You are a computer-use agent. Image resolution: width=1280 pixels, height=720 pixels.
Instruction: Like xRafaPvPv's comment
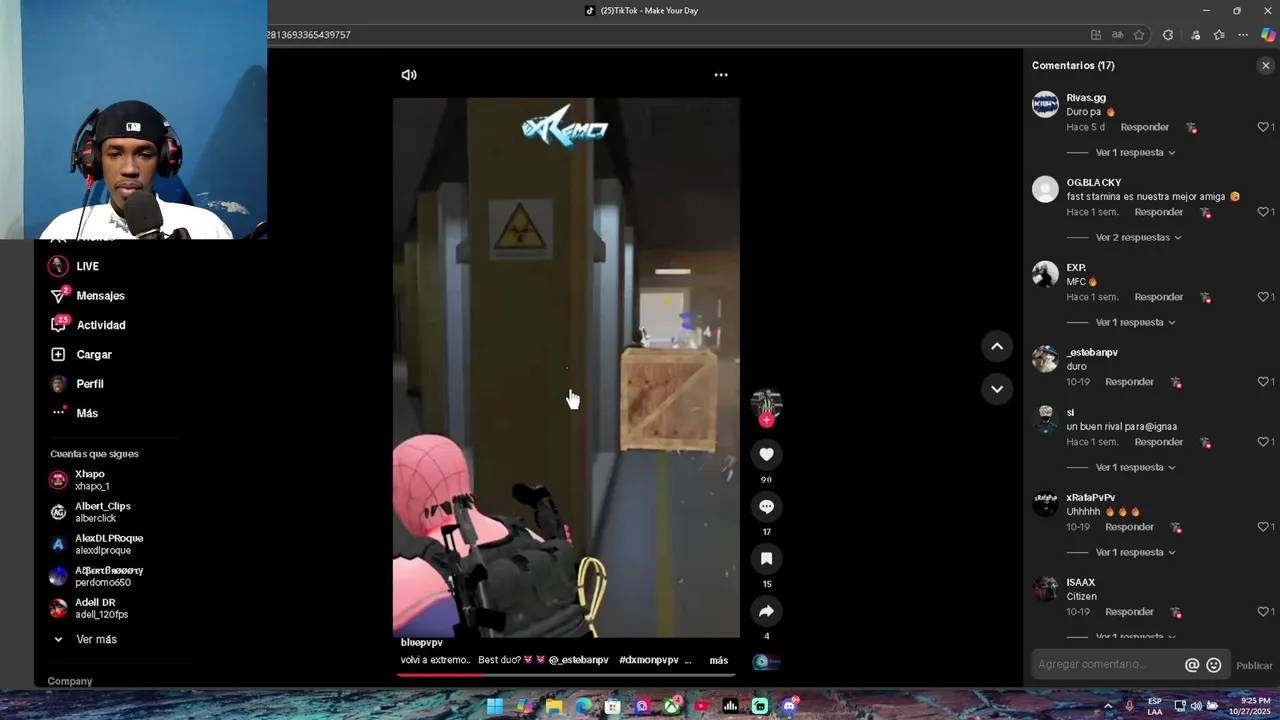click(1263, 527)
